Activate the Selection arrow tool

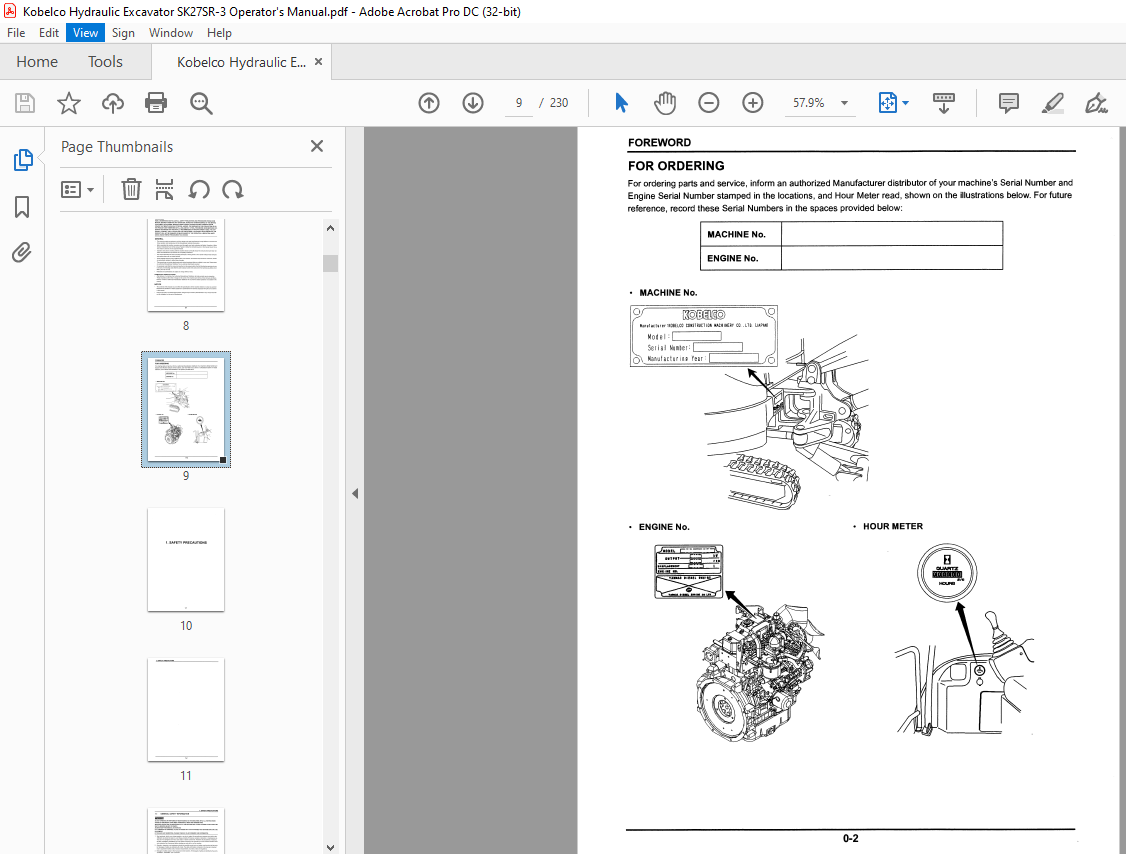tap(621, 103)
